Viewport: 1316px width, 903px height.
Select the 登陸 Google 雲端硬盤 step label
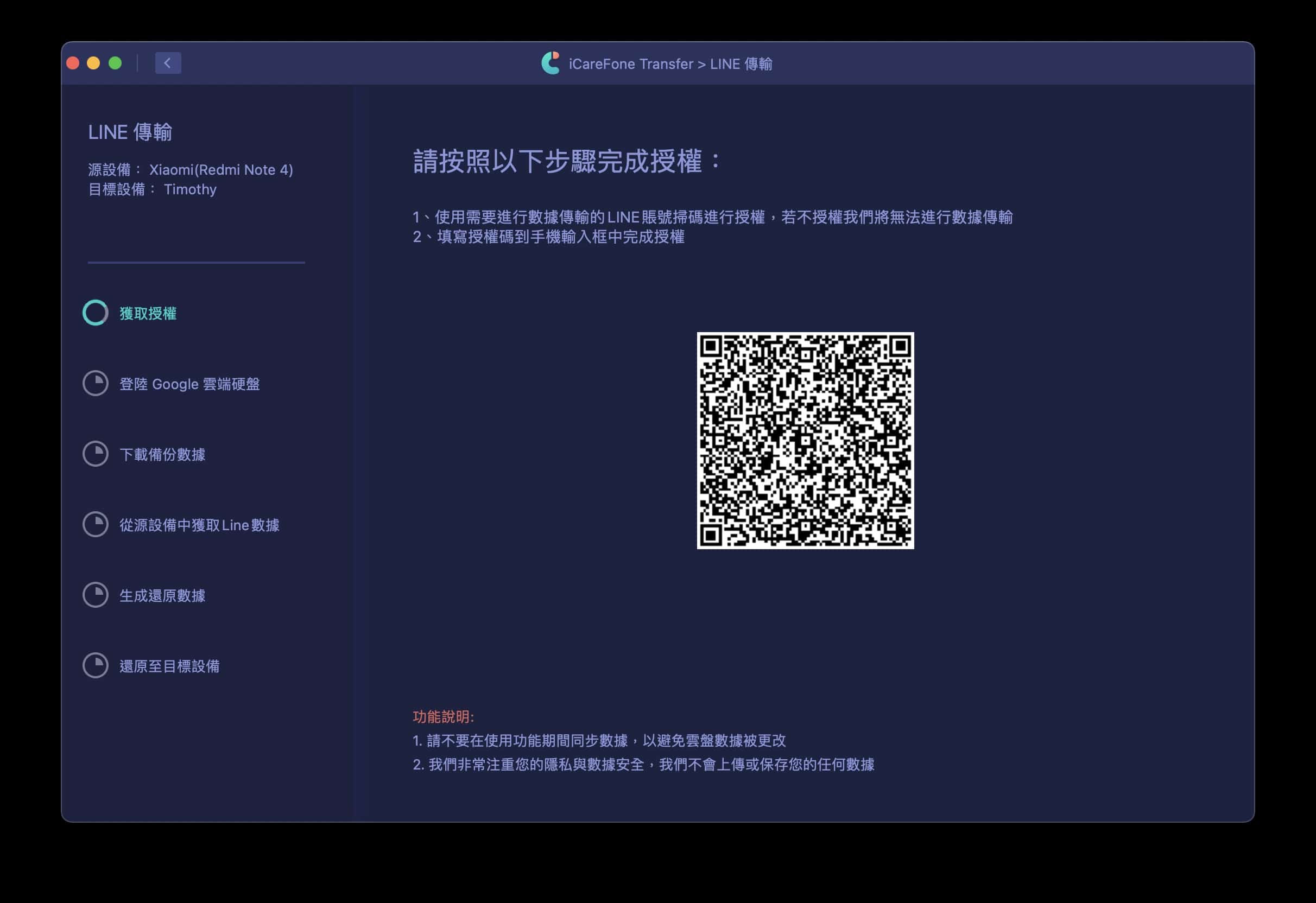(189, 384)
